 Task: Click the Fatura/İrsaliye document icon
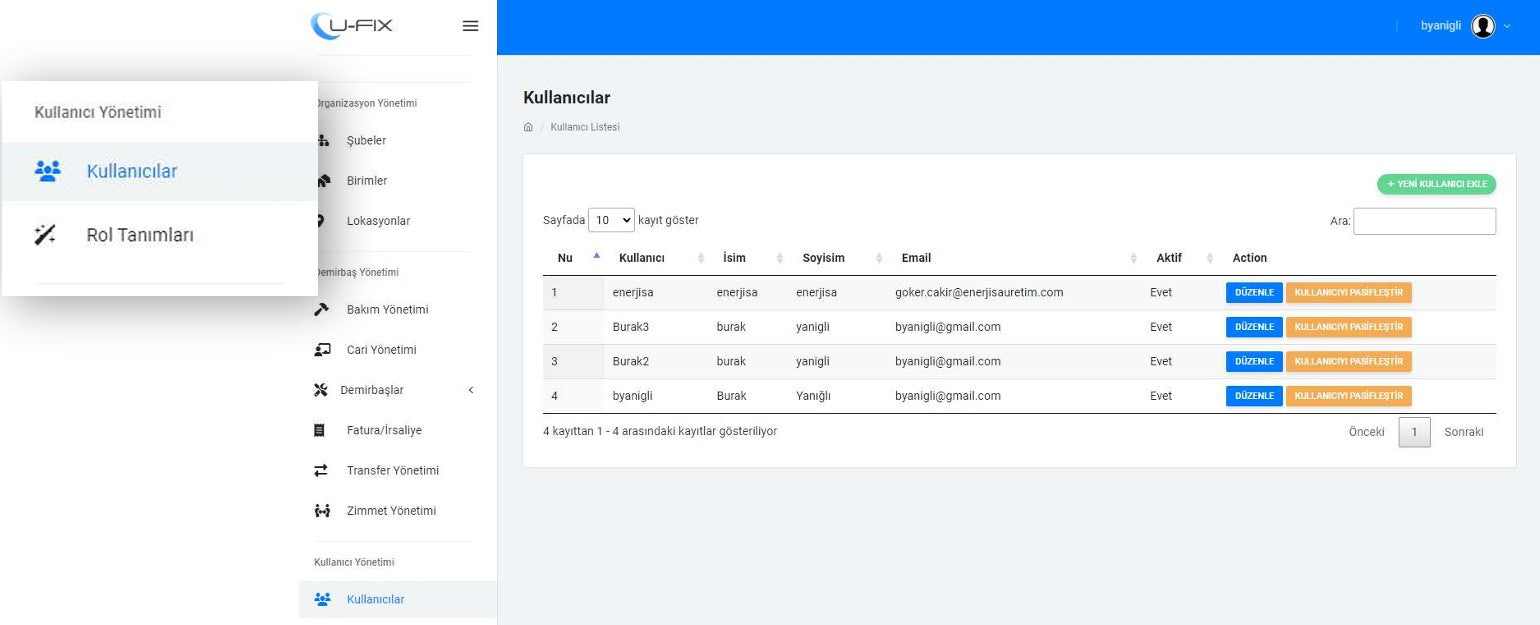[x=320, y=430]
